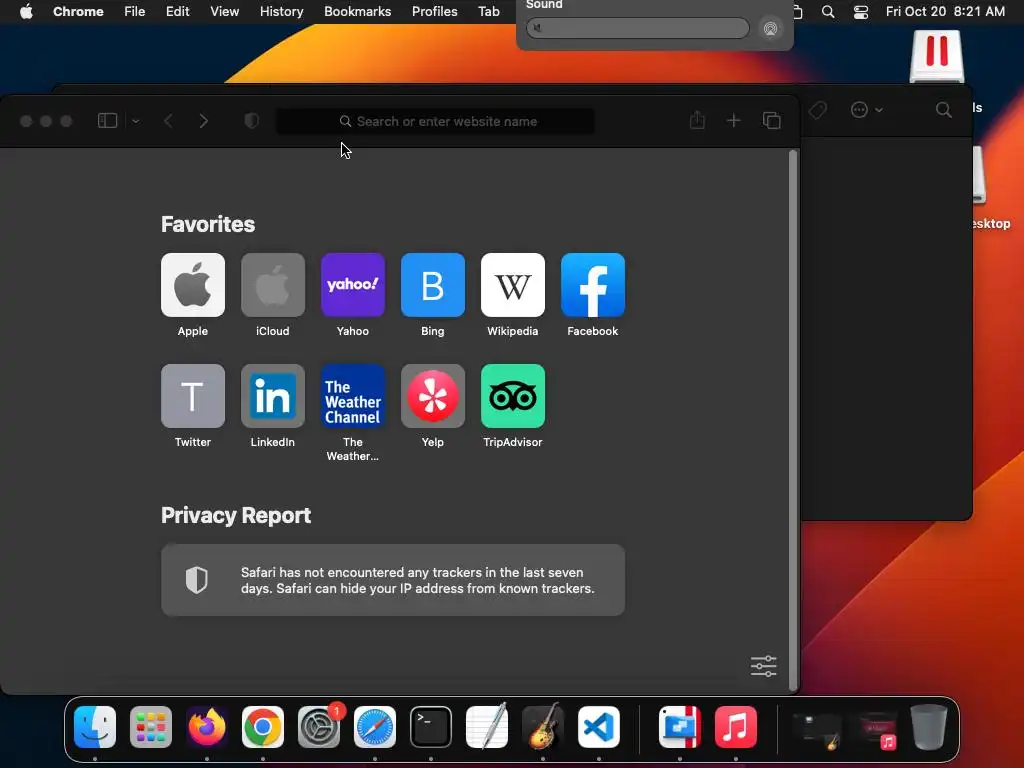The width and height of the screenshot is (1024, 768).
Task: Open AirPlay output icon in Sound panel
Action: click(x=771, y=28)
